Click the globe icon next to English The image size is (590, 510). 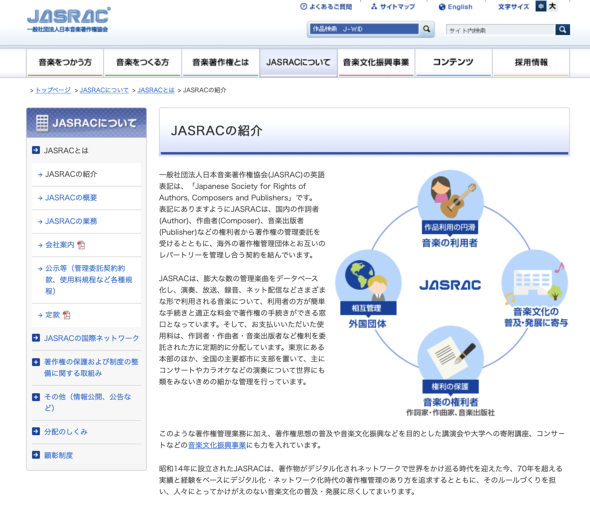pyautogui.click(x=442, y=7)
